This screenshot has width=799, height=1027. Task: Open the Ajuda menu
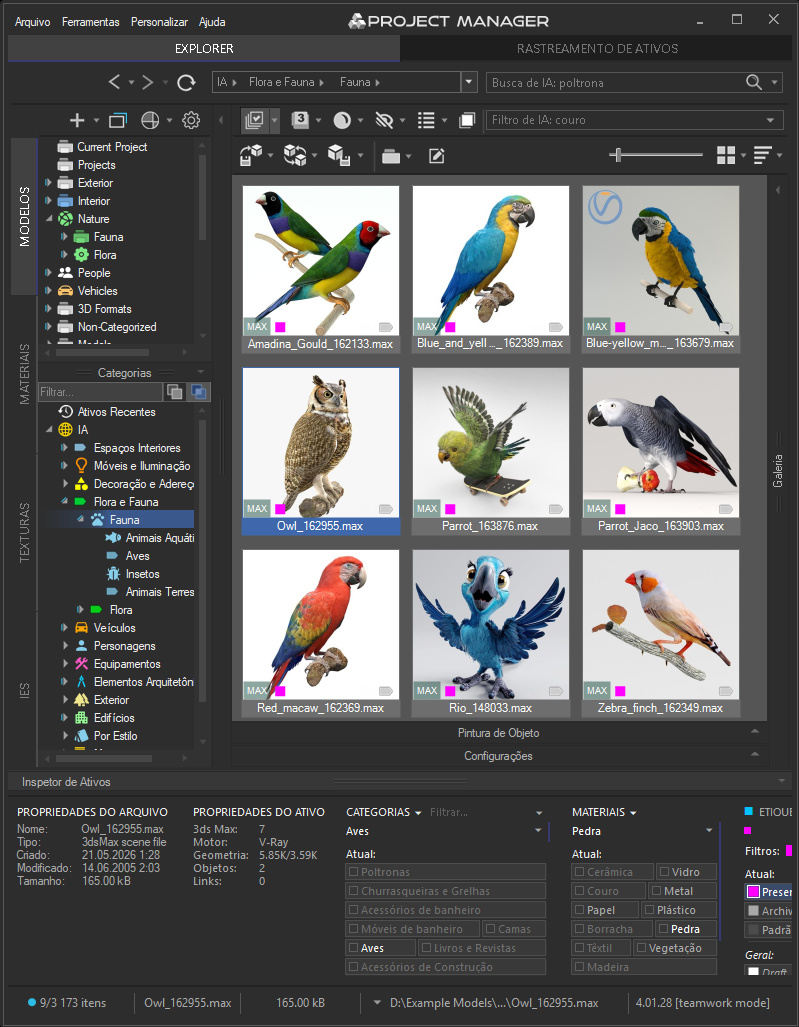212,22
